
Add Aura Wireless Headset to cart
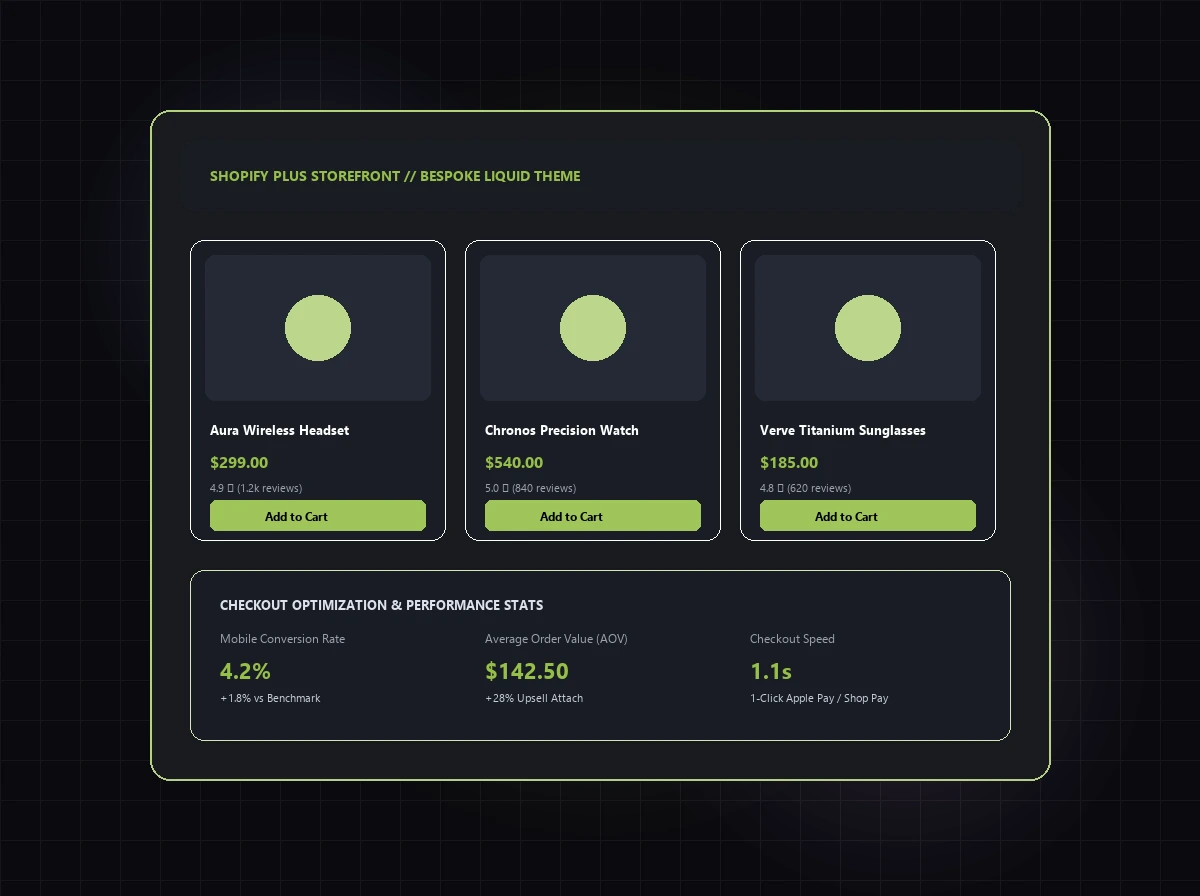pos(318,516)
